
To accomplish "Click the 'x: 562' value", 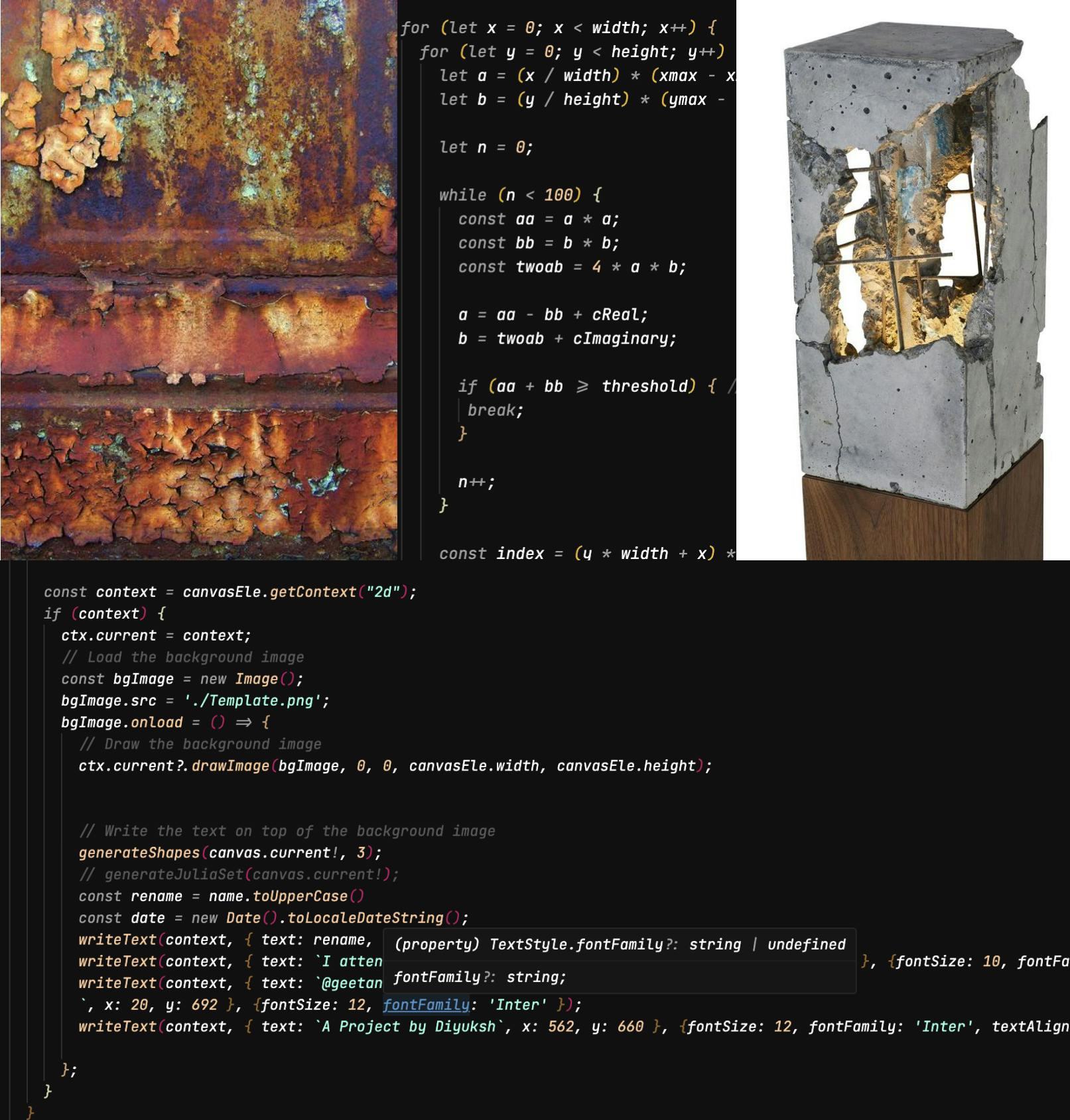I will [548, 1027].
